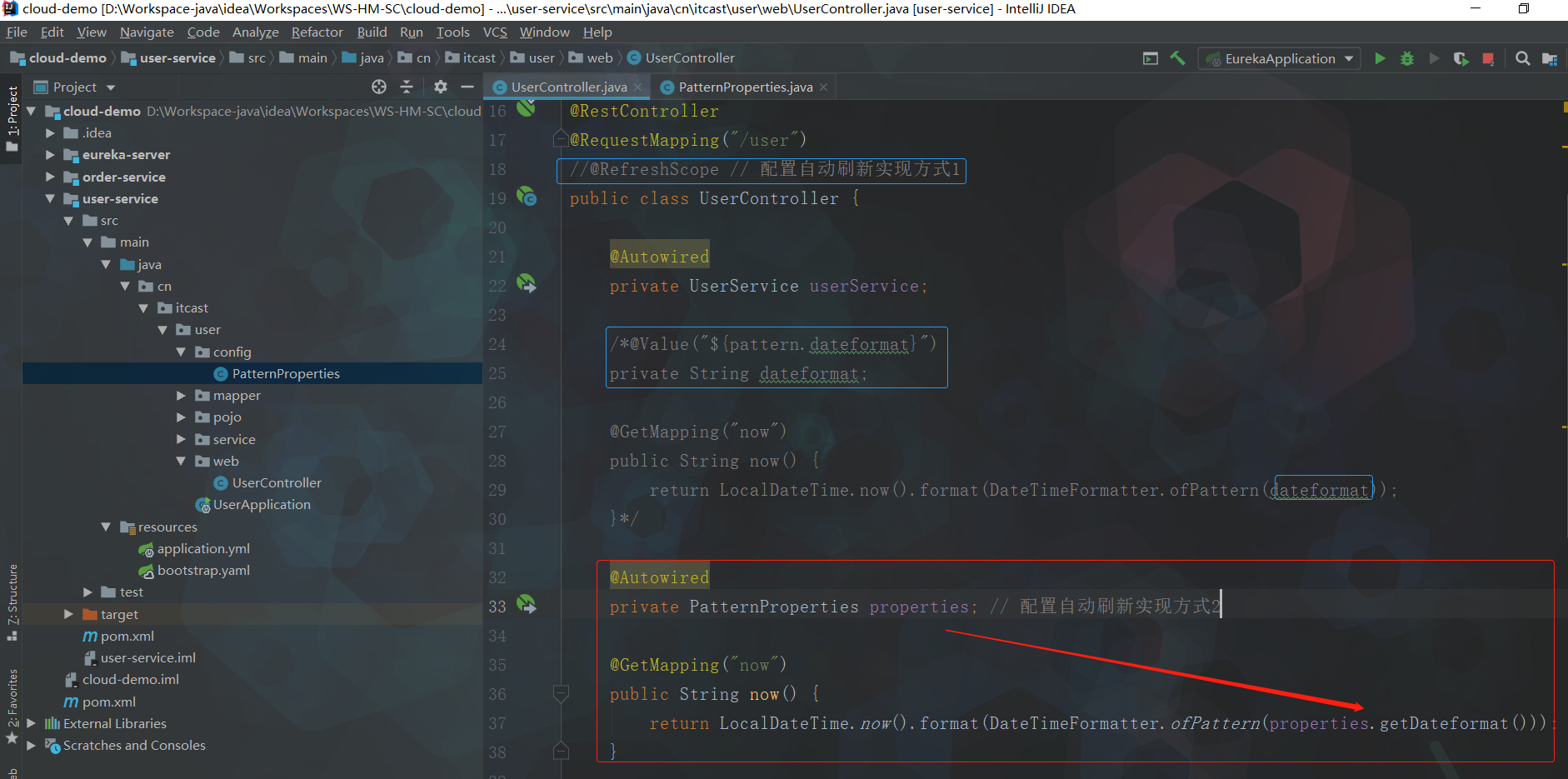
Task: Expand the mapper package
Action: [181, 395]
